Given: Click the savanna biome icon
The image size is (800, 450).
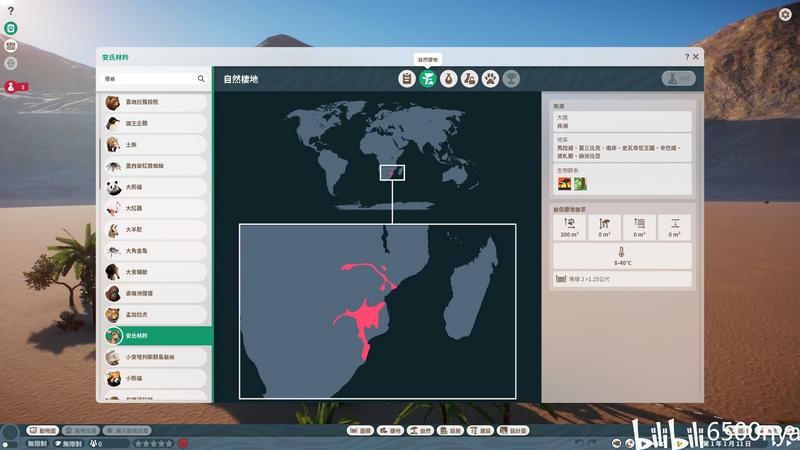Looking at the screenshot, I should (564, 184).
